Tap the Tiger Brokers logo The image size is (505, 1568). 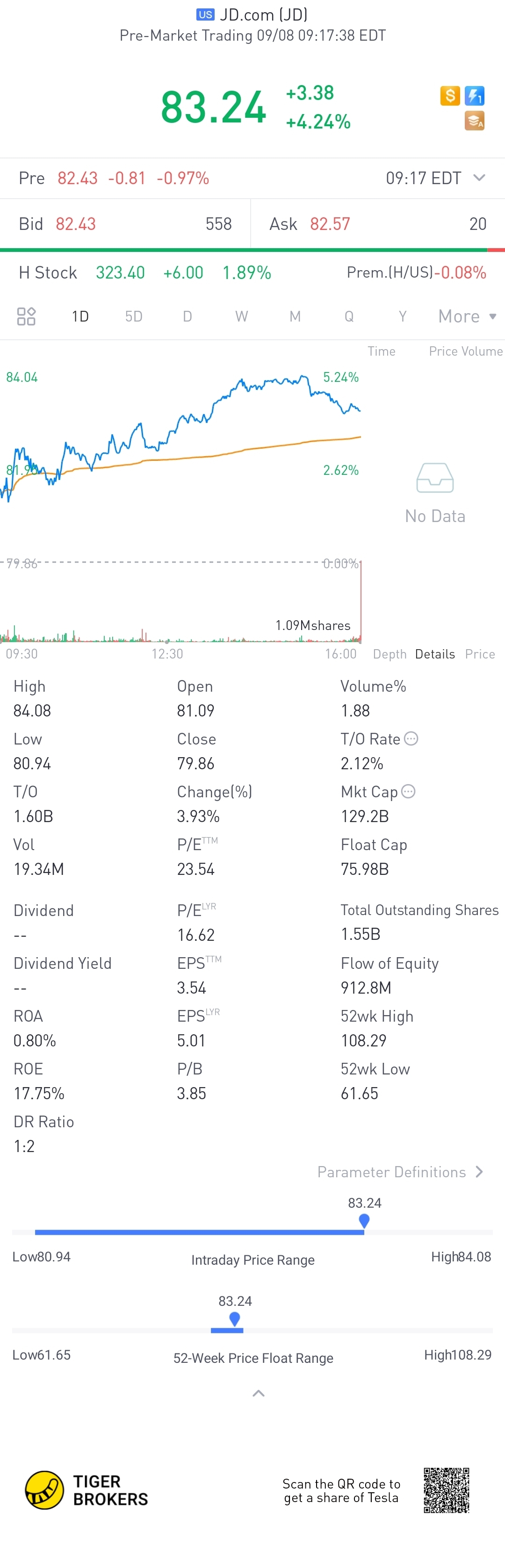(87, 1490)
